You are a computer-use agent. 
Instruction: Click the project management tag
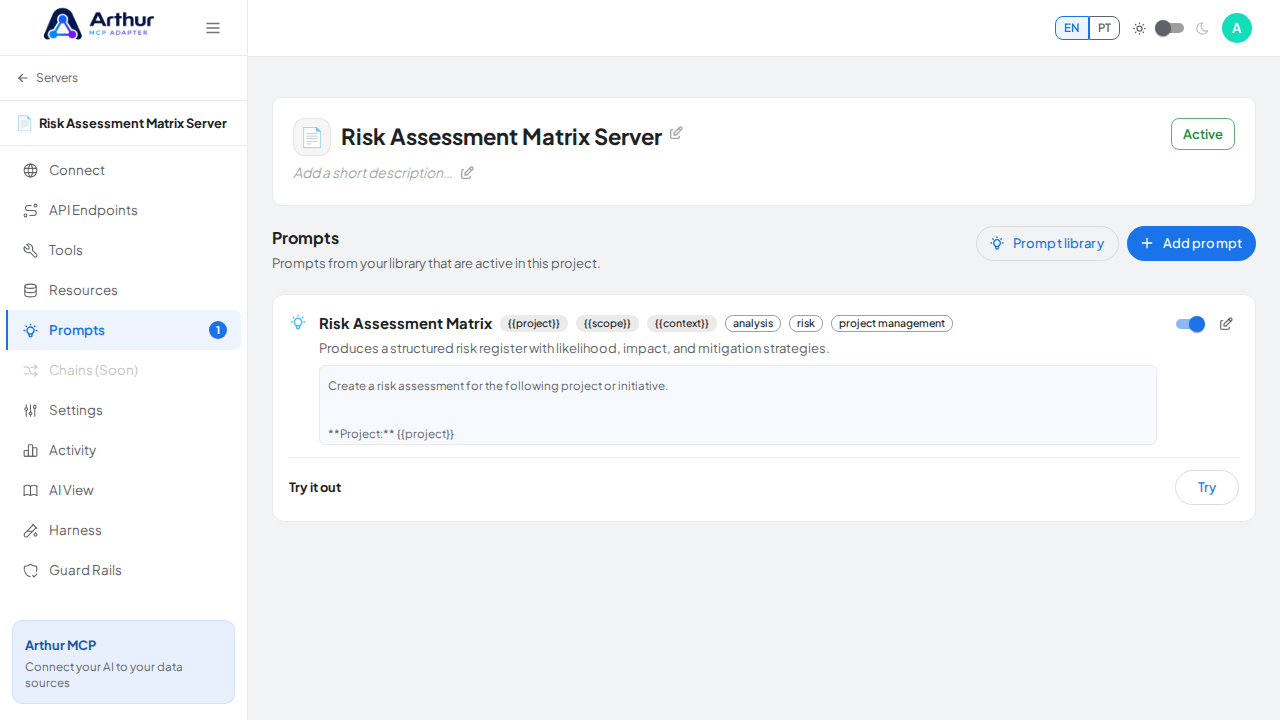point(892,323)
